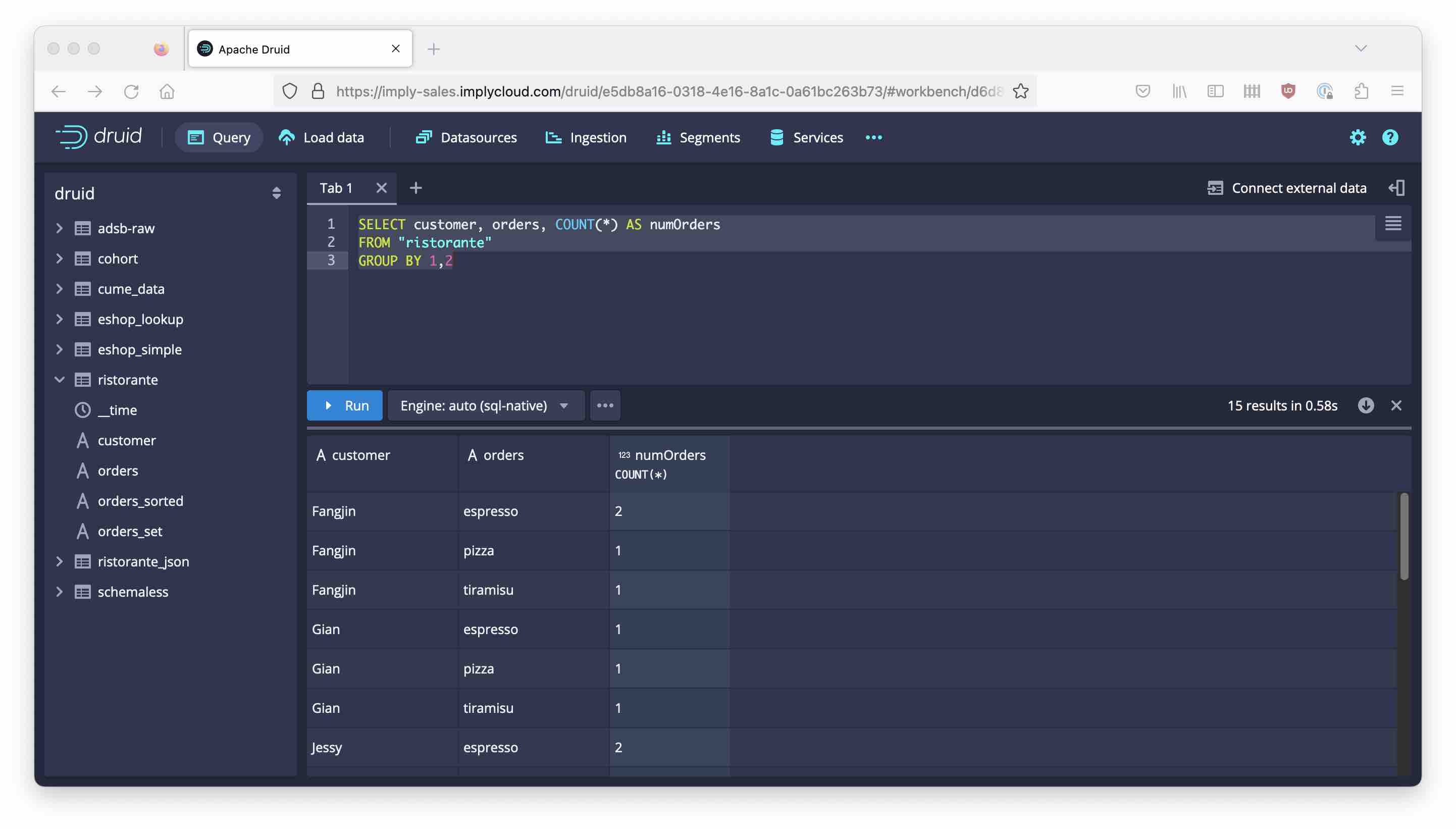Screen dimensions: 1456x829
Task: Bookmark this page with the star icon
Action: [x=1021, y=91]
